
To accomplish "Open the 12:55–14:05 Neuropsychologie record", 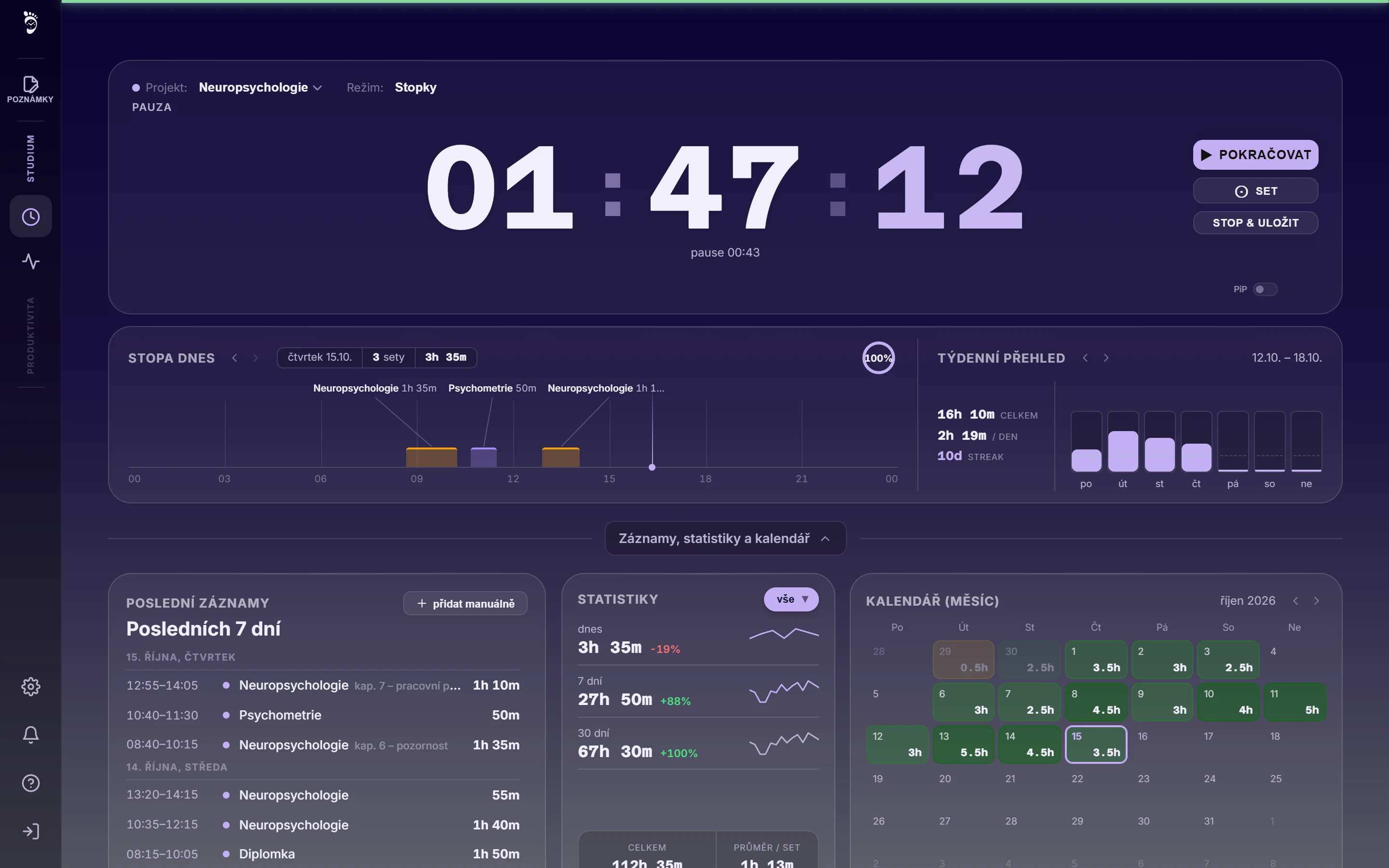I will pyautogui.click(x=323, y=685).
